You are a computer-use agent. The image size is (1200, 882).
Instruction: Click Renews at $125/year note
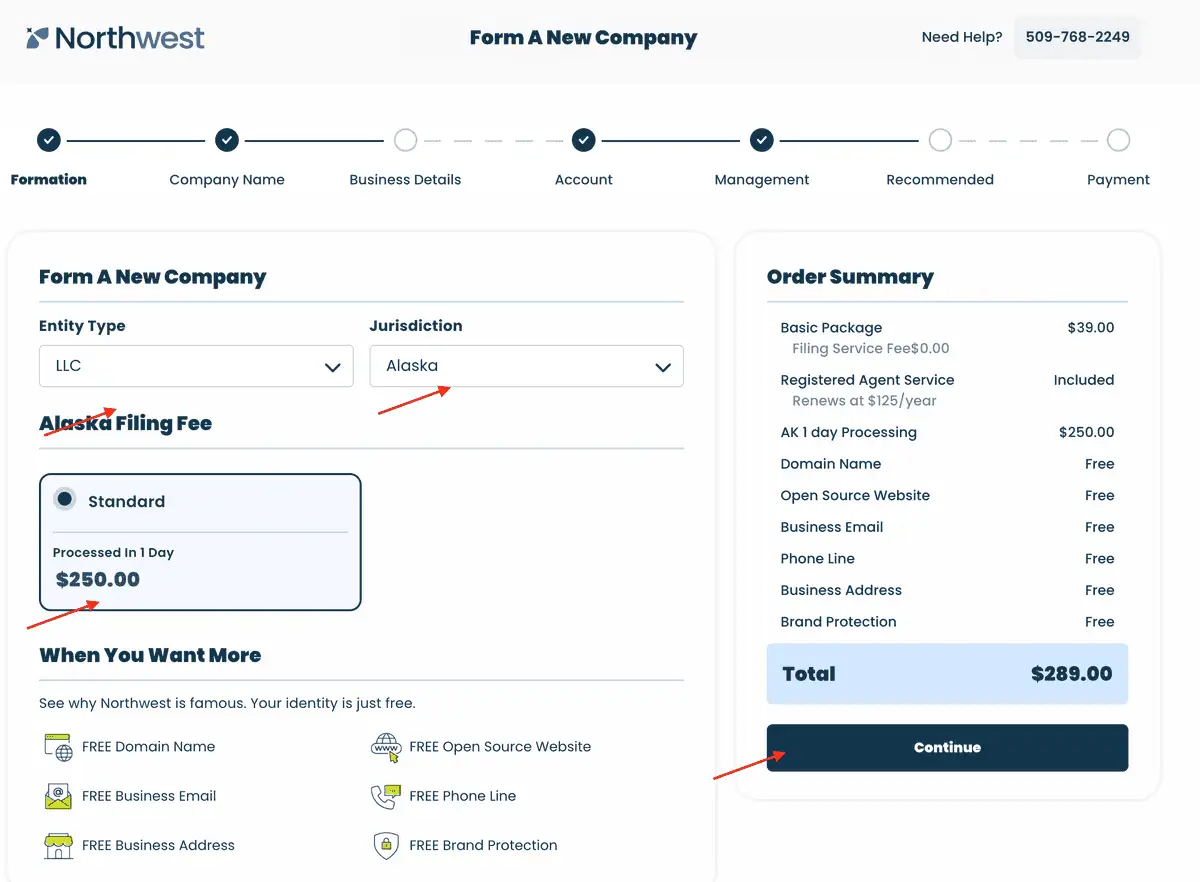pos(864,401)
